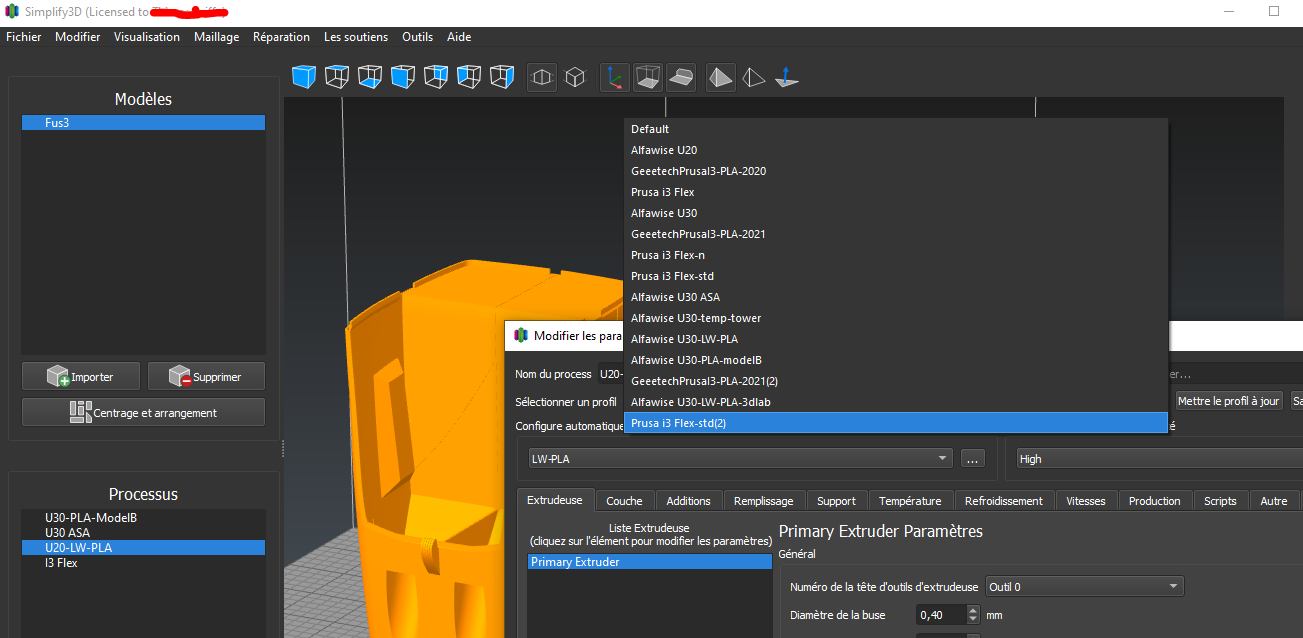The image size is (1303, 638).
Task: Open the Réparation menu
Action: pos(281,37)
